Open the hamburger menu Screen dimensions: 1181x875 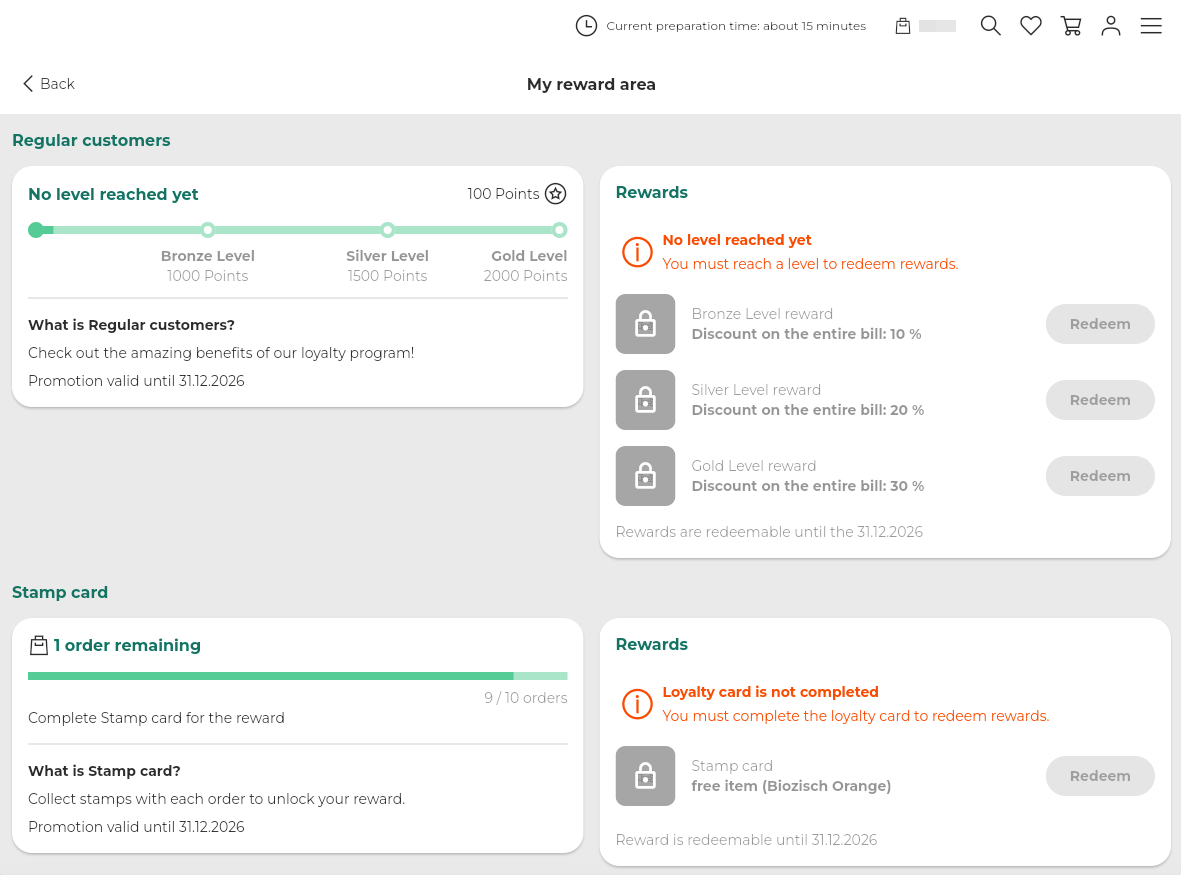1151,26
